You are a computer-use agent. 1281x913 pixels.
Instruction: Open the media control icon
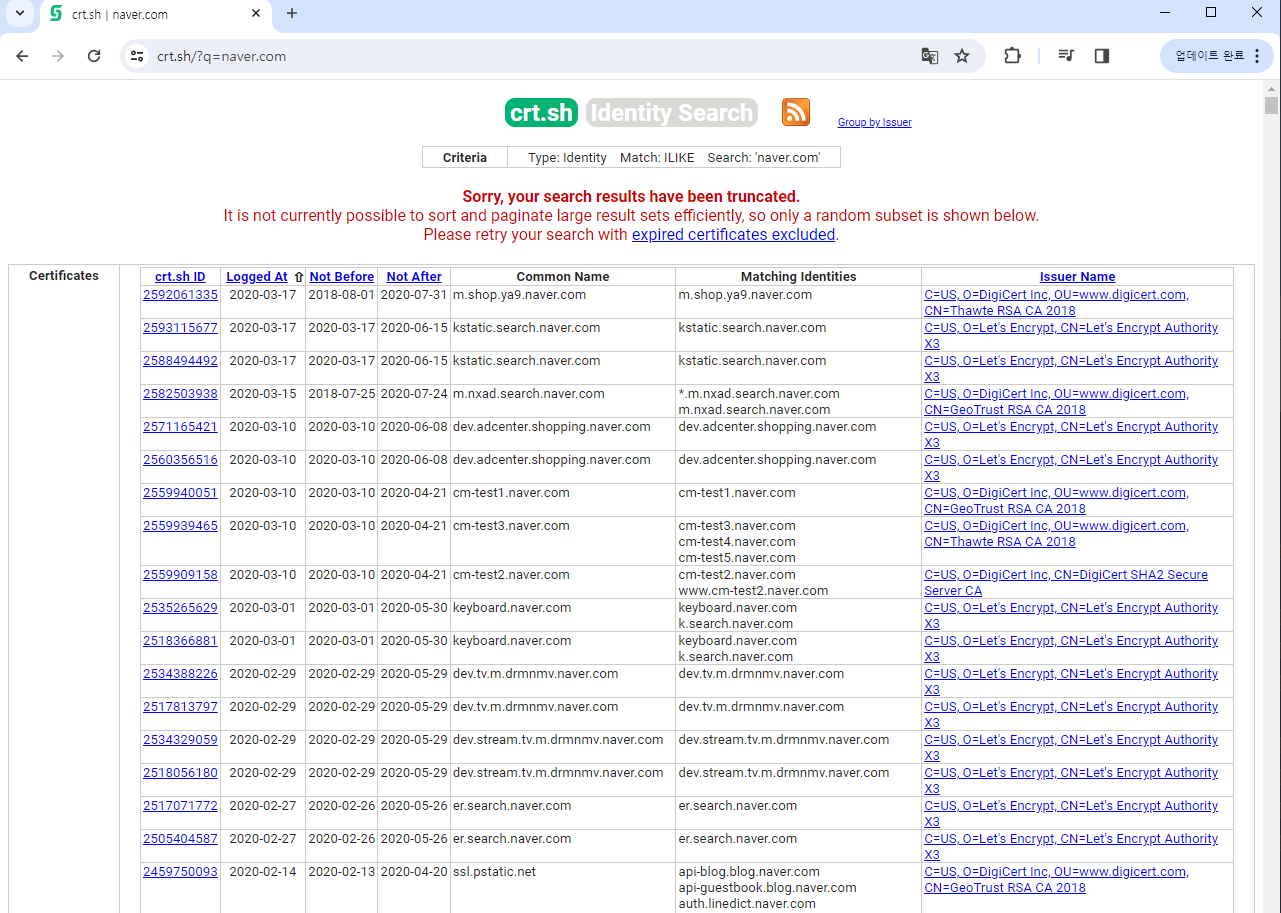click(1066, 56)
